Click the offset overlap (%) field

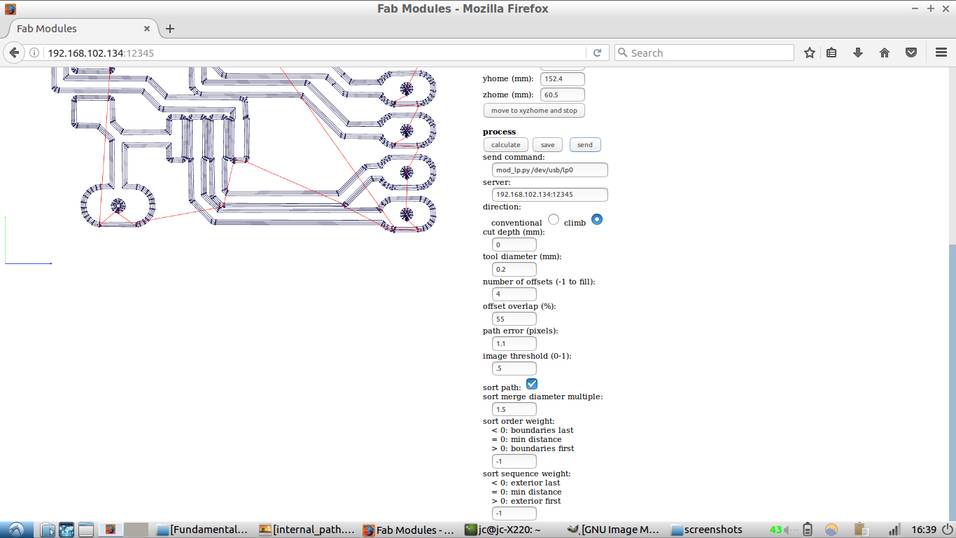(514, 318)
